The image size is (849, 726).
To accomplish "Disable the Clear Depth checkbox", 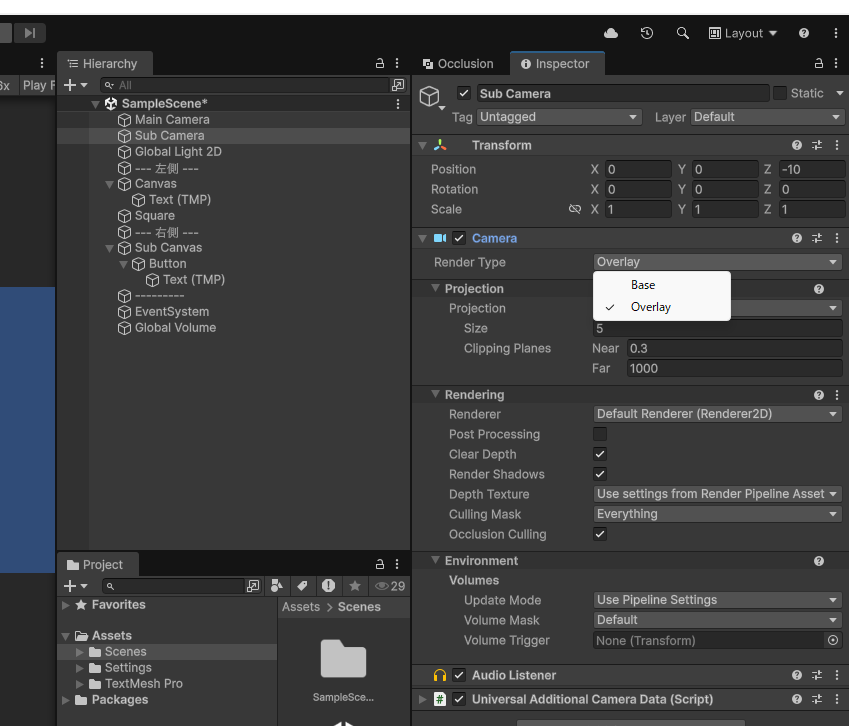I will [600, 454].
